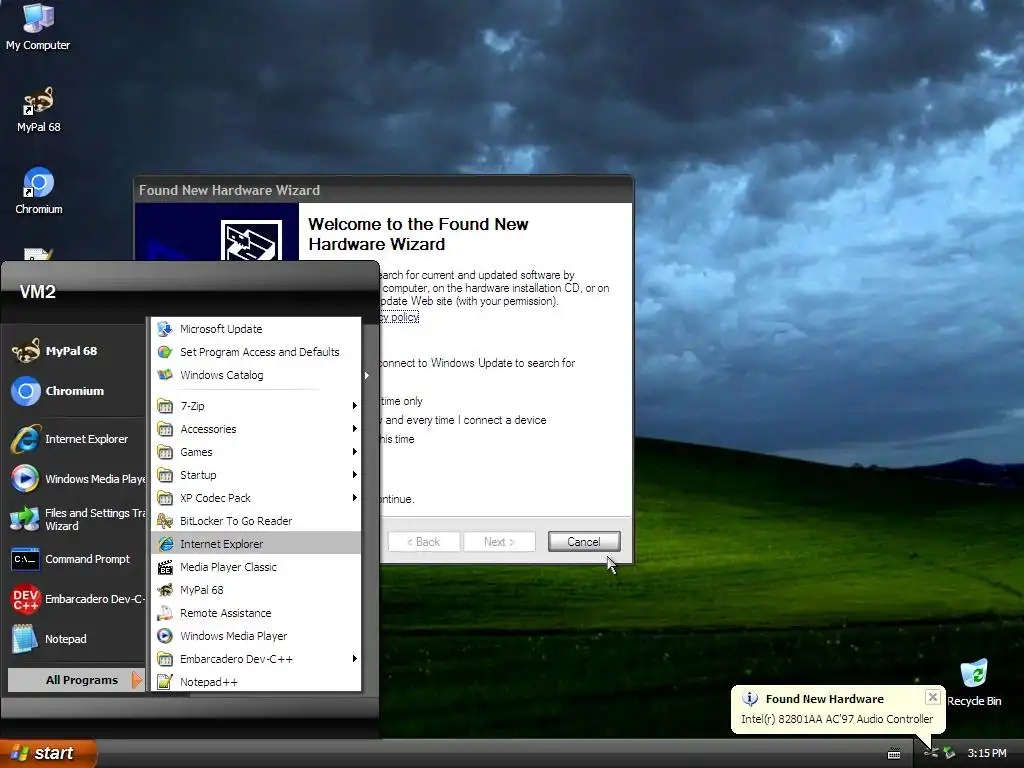Click Notepad icon in Start menu

[x=25, y=639]
